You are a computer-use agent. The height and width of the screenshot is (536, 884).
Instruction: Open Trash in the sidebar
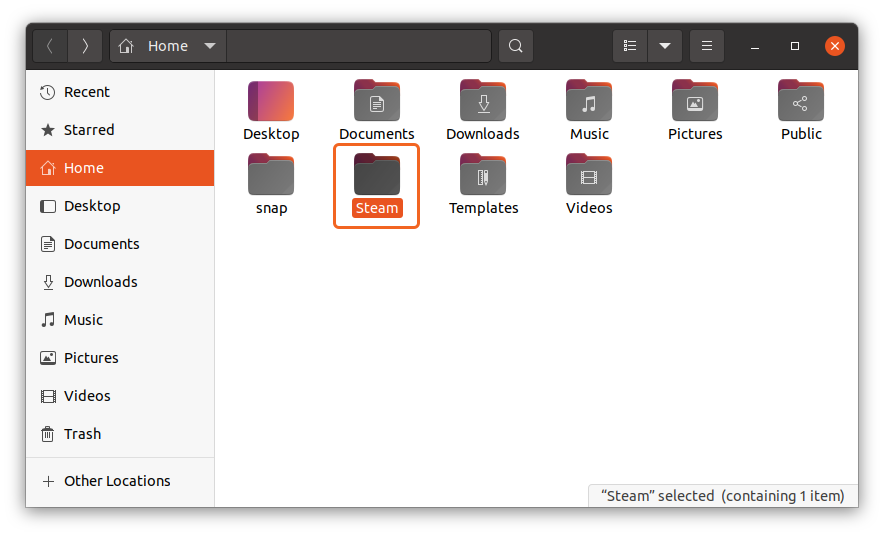[x=120, y=434]
